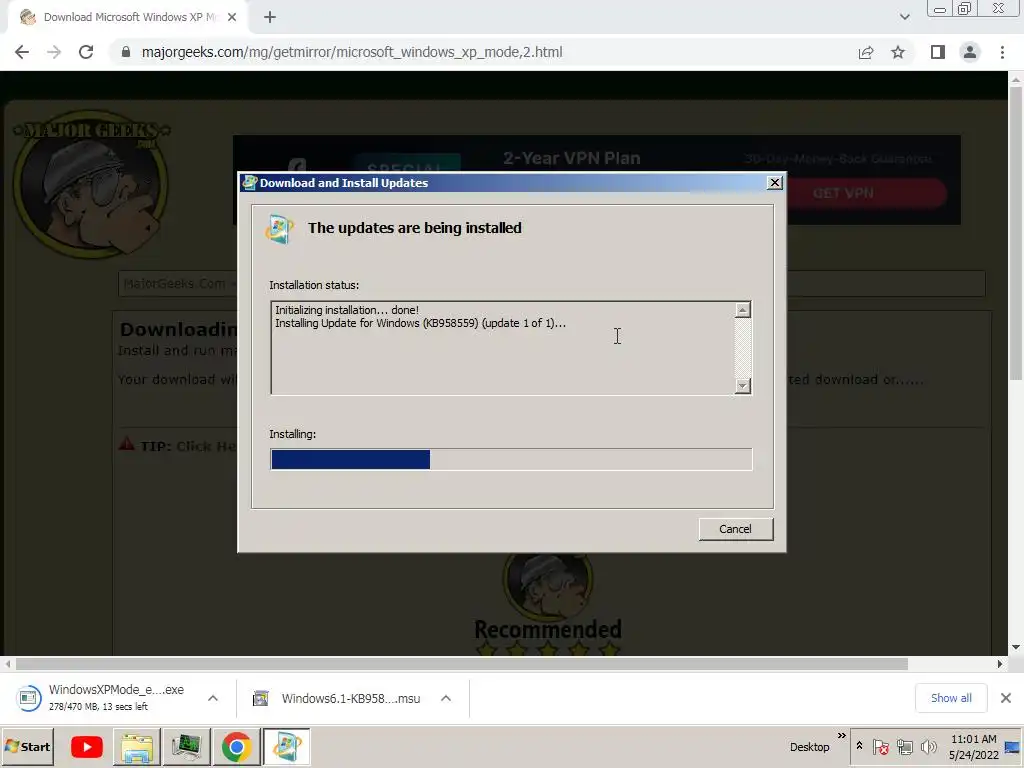Image resolution: width=1024 pixels, height=768 pixels.
Task: Select the Download Microsoft Windows XP tab
Action: pos(127,18)
